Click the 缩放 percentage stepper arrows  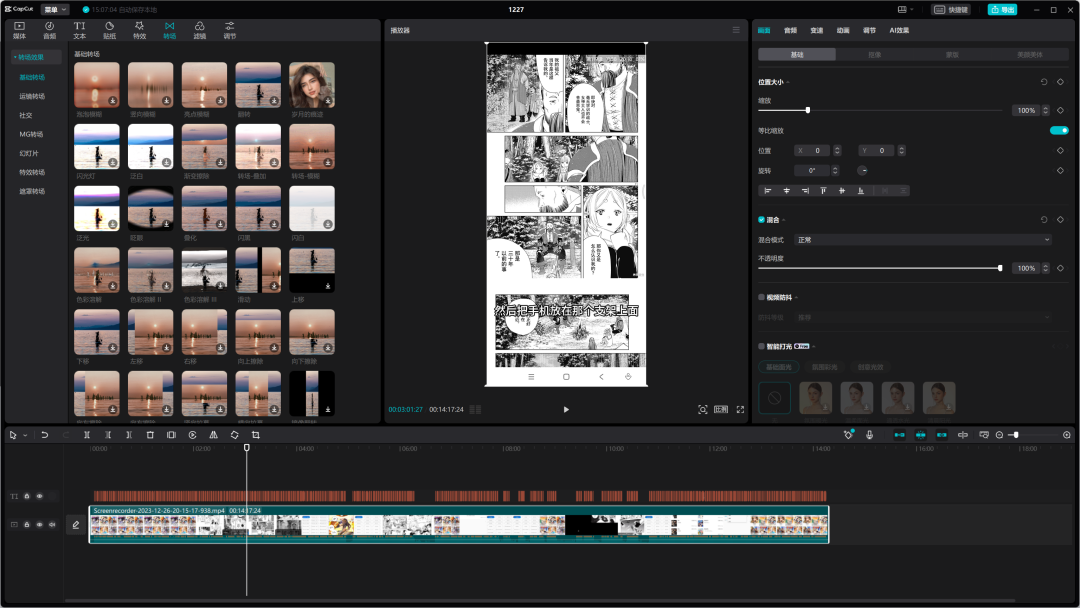point(1046,110)
